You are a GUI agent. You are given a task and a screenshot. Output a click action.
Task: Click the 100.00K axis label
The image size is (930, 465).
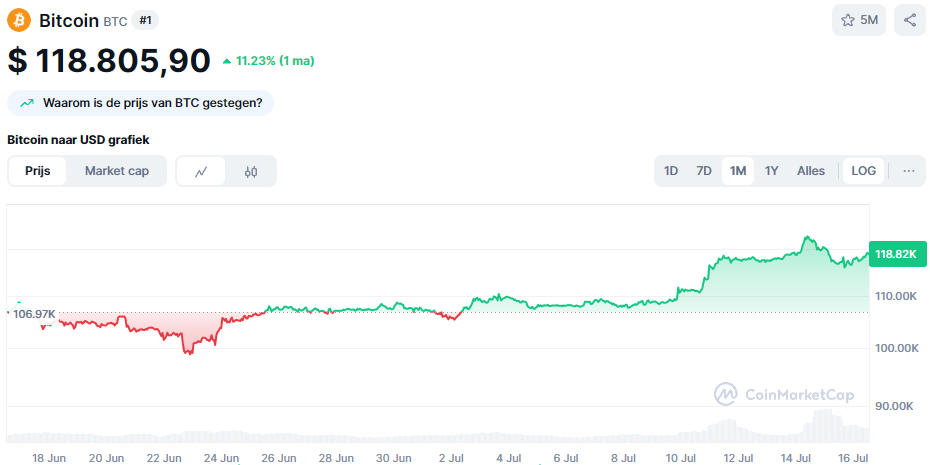tap(896, 348)
